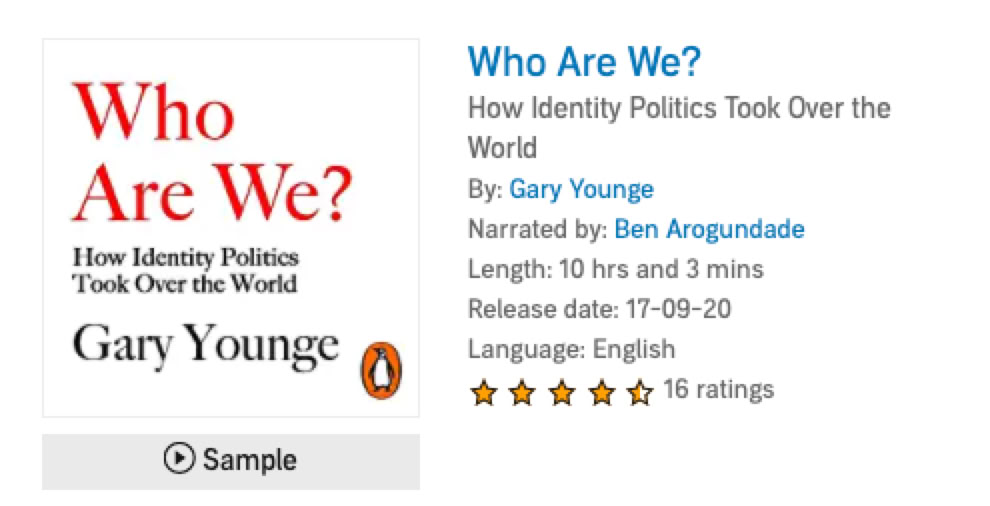Click the third rating star
Viewport: 990px width, 506px height.
coord(561,392)
